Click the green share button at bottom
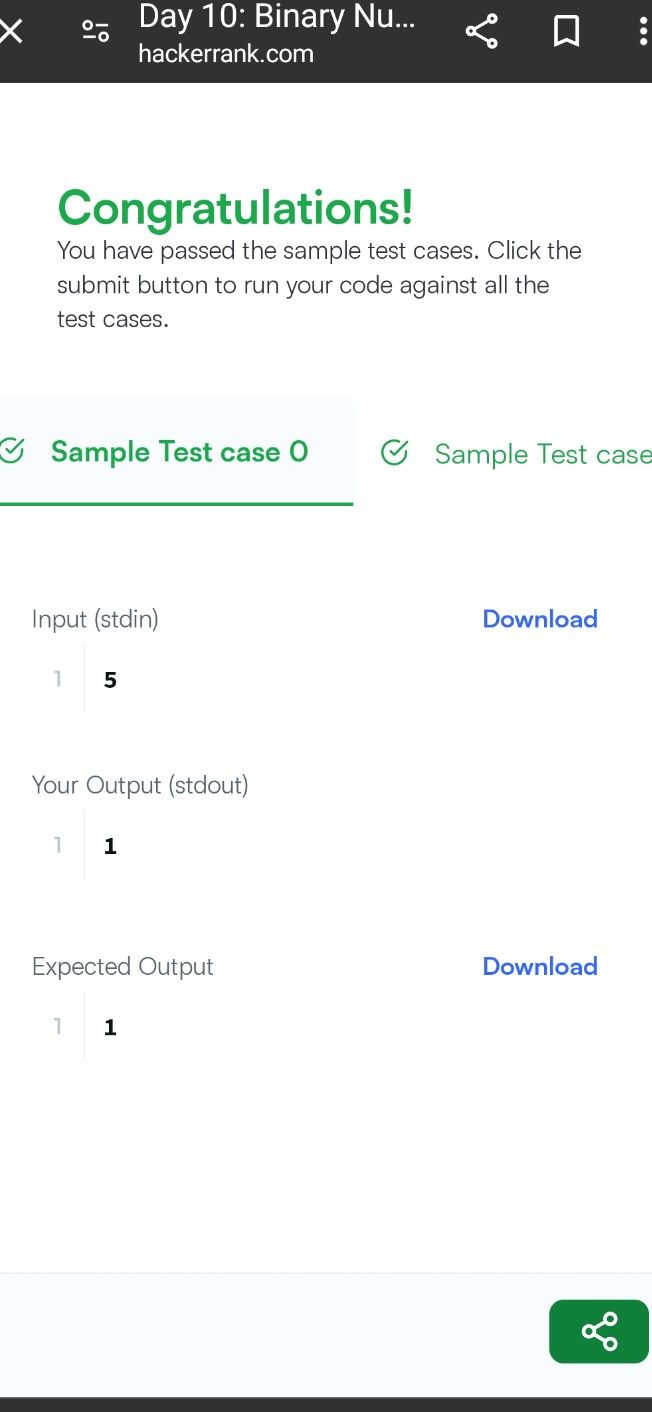The image size is (652, 1412). pos(598,1331)
